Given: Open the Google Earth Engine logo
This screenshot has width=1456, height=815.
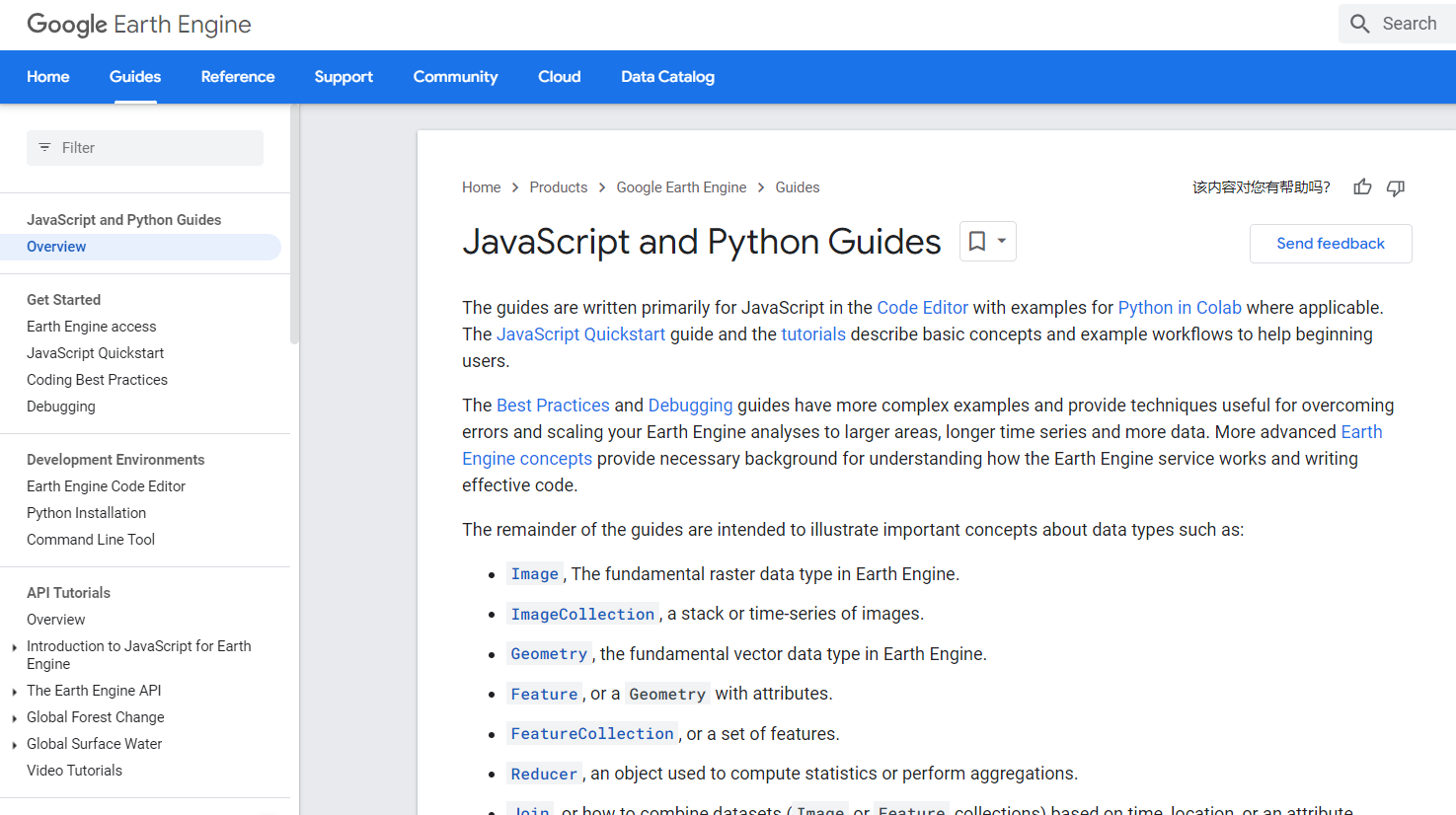Looking at the screenshot, I should (x=139, y=25).
